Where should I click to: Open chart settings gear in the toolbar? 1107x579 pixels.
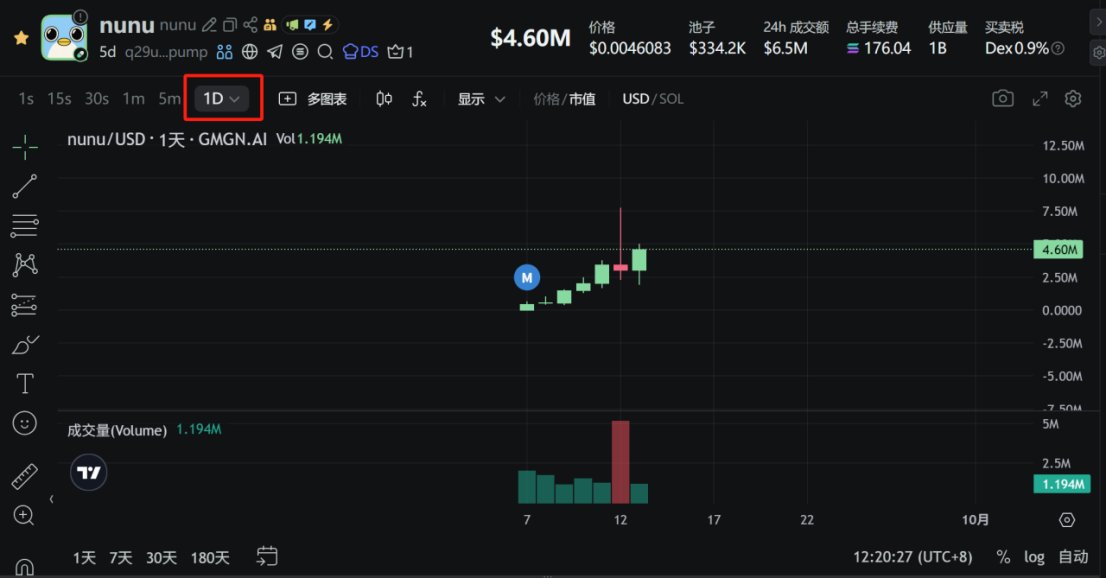(x=1073, y=99)
